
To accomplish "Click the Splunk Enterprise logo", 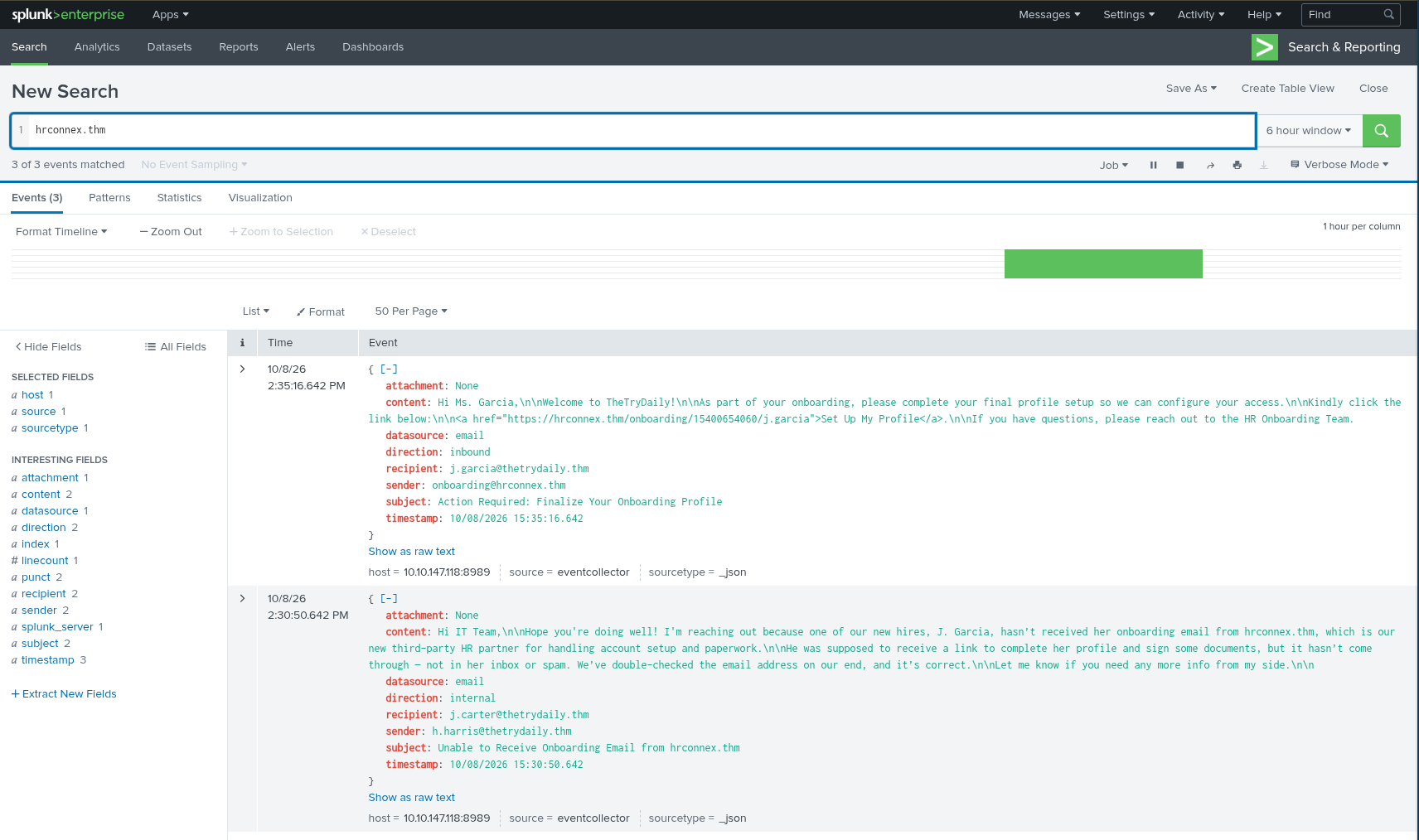I will click(68, 15).
